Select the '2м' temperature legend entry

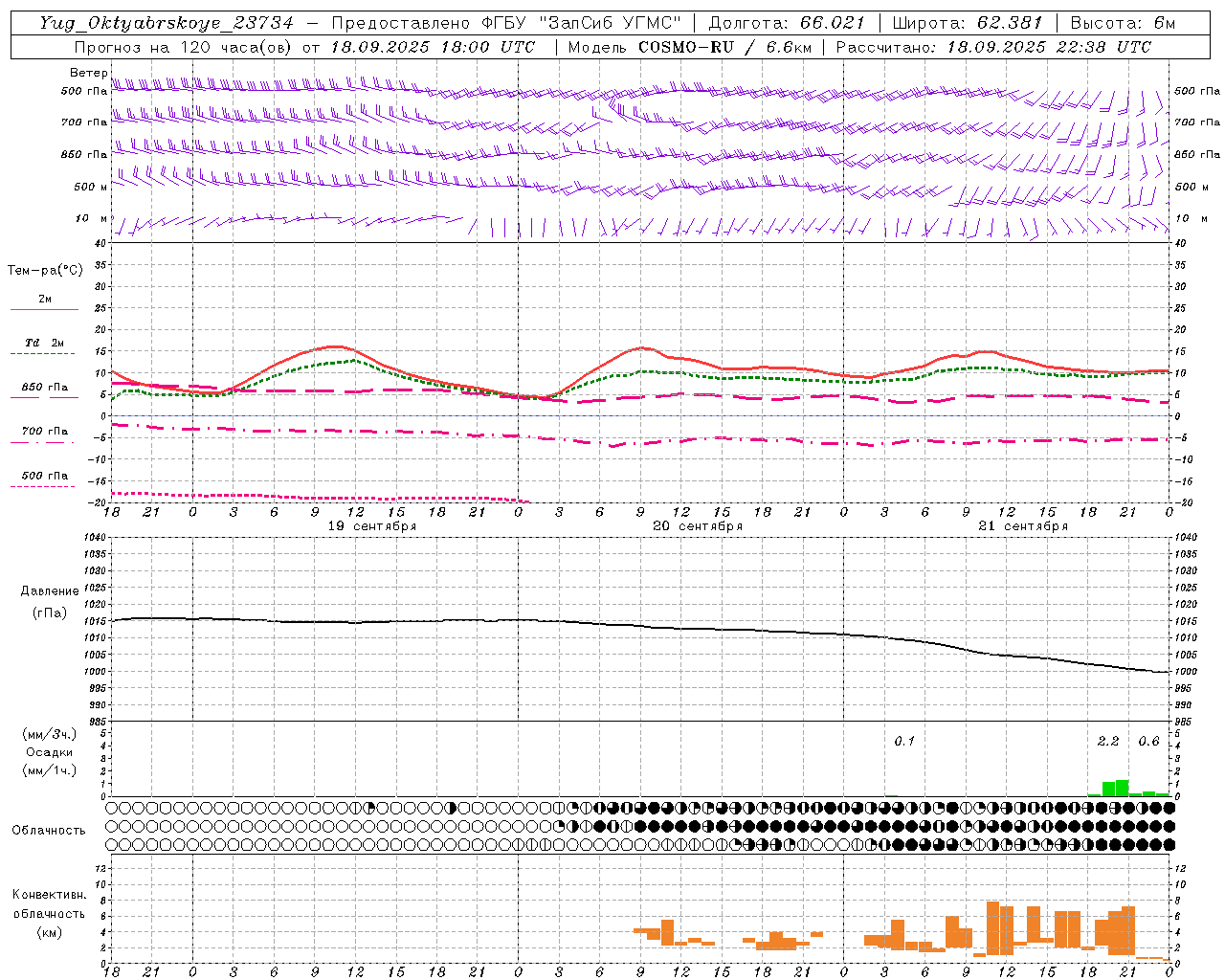coord(45,299)
